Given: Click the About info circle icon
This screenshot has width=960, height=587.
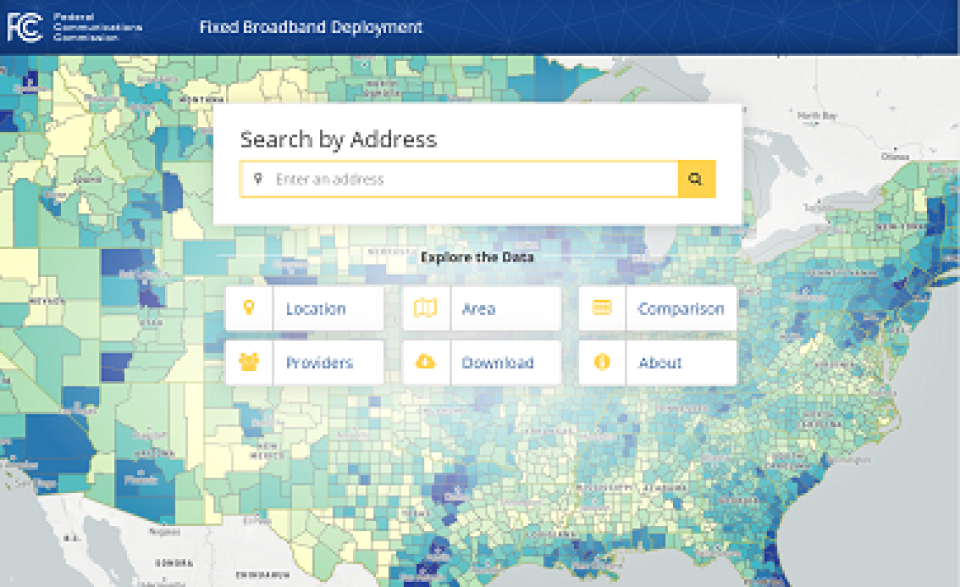Looking at the screenshot, I should [x=602, y=362].
